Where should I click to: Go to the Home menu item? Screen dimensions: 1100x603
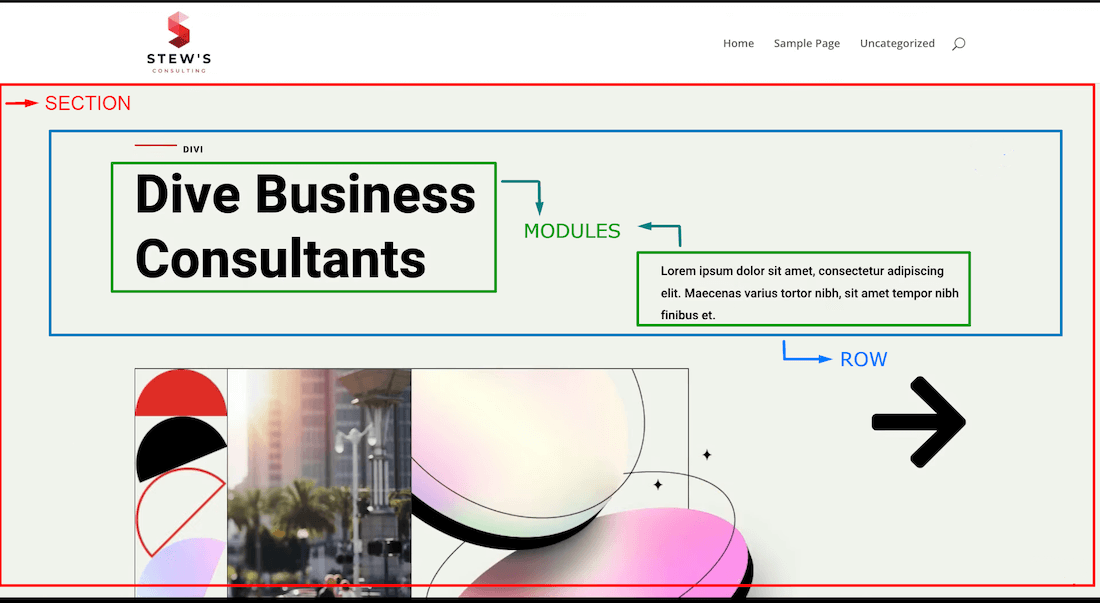738,43
